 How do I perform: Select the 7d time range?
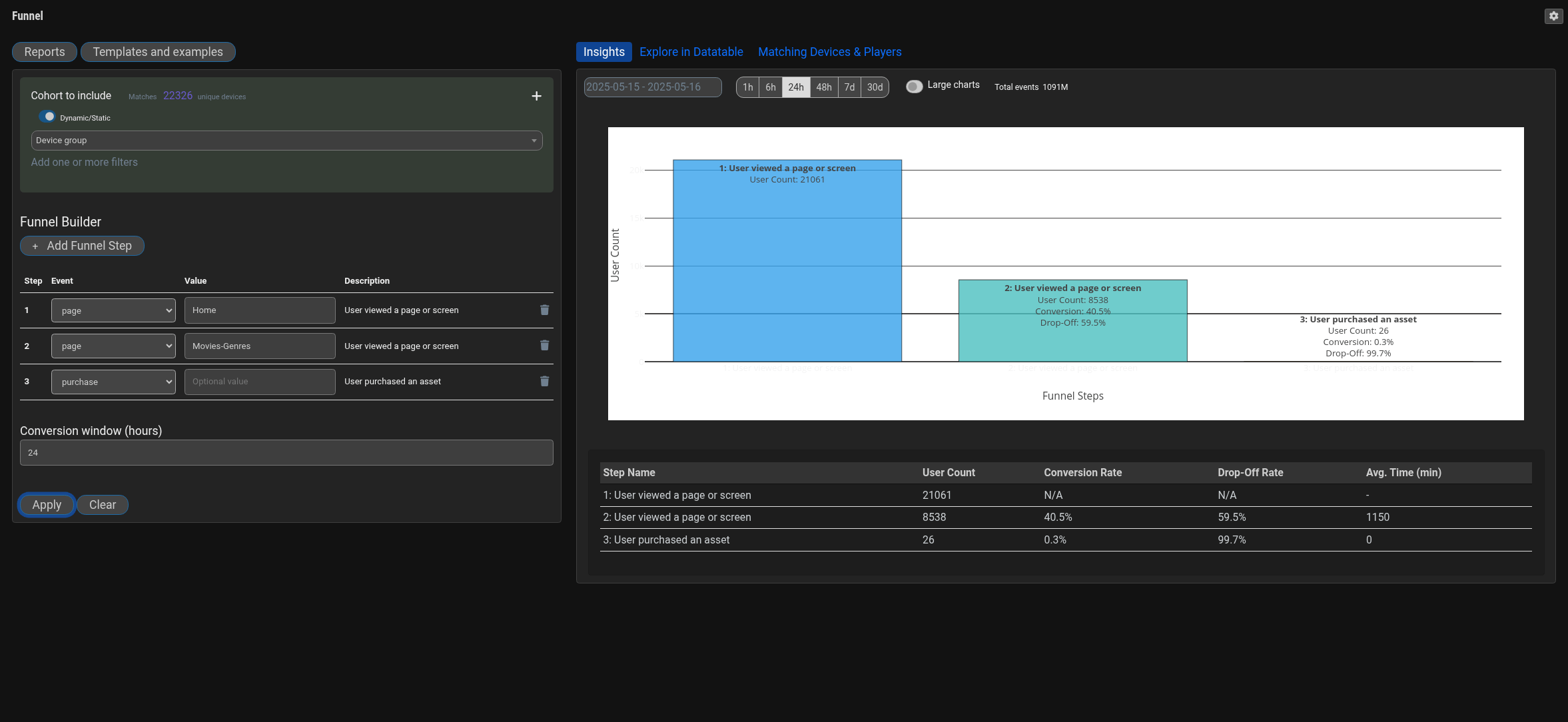click(849, 87)
